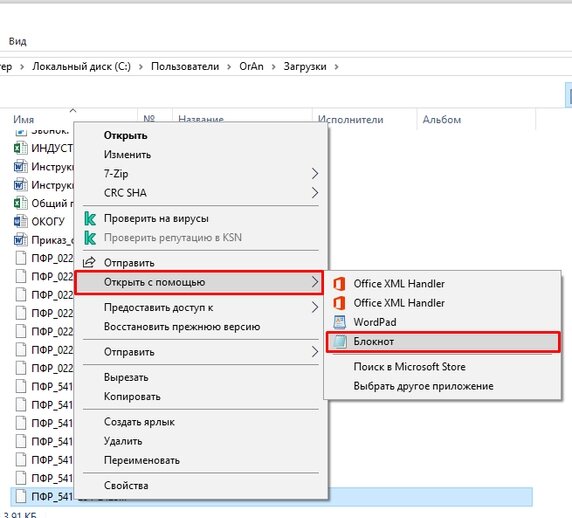Viewport: 572px width, 518px height.
Task: Select Переименовать in the context menu
Action: [x=142, y=460]
